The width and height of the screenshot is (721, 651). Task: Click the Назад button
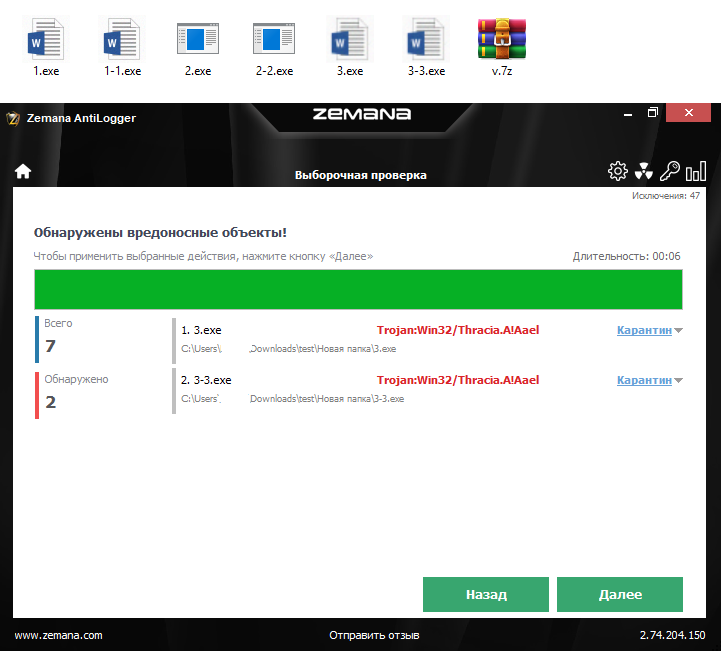[x=486, y=594]
